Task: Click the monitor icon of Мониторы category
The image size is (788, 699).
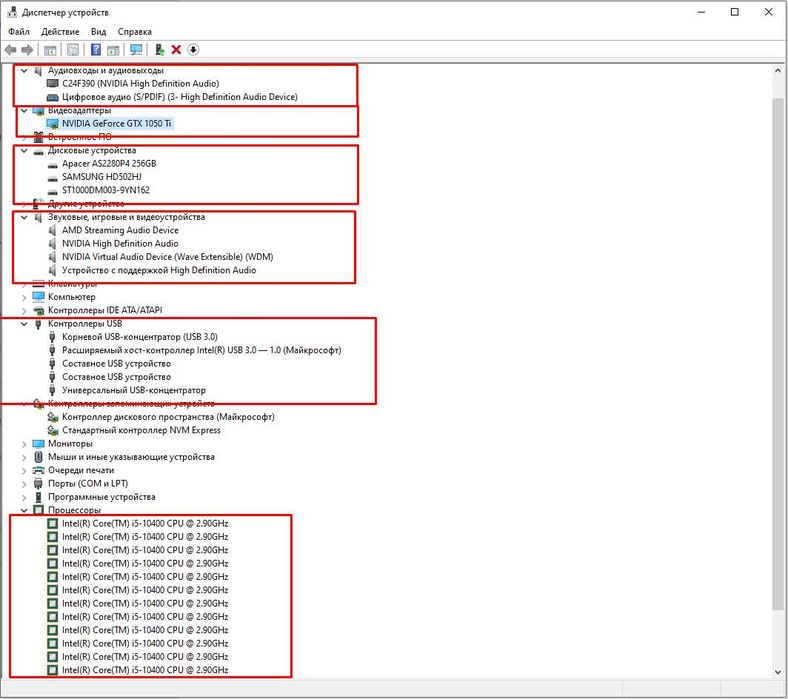Action: [38, 444]
